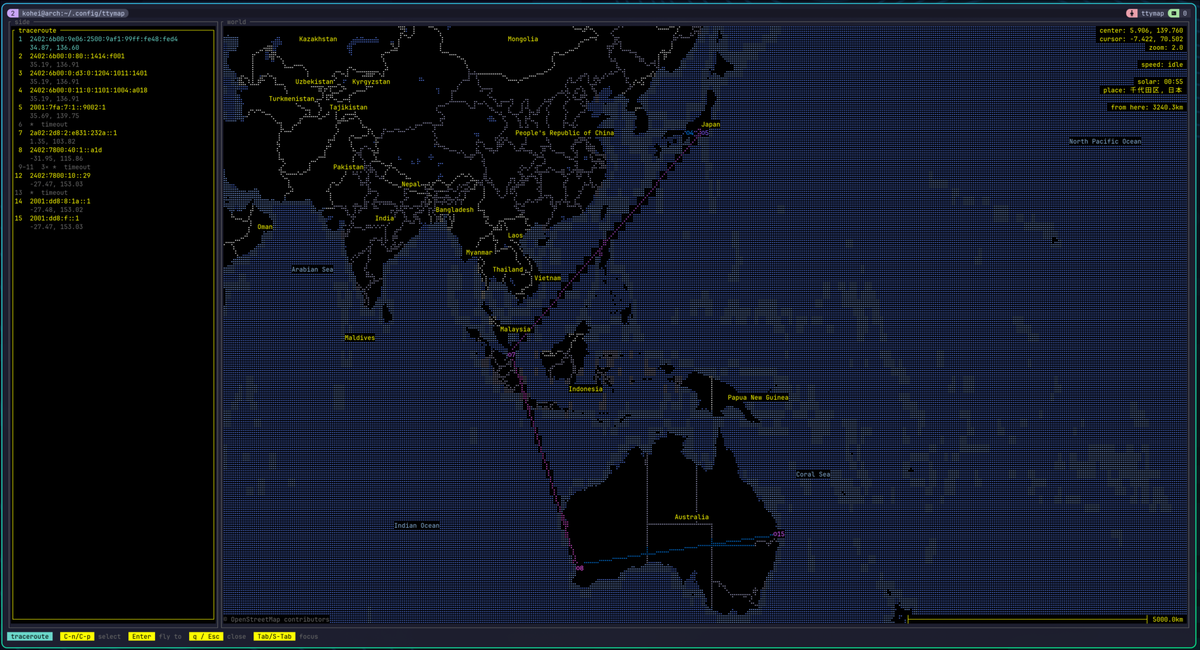Click the C-n/C-p select key hint

(x=91, y=636)
